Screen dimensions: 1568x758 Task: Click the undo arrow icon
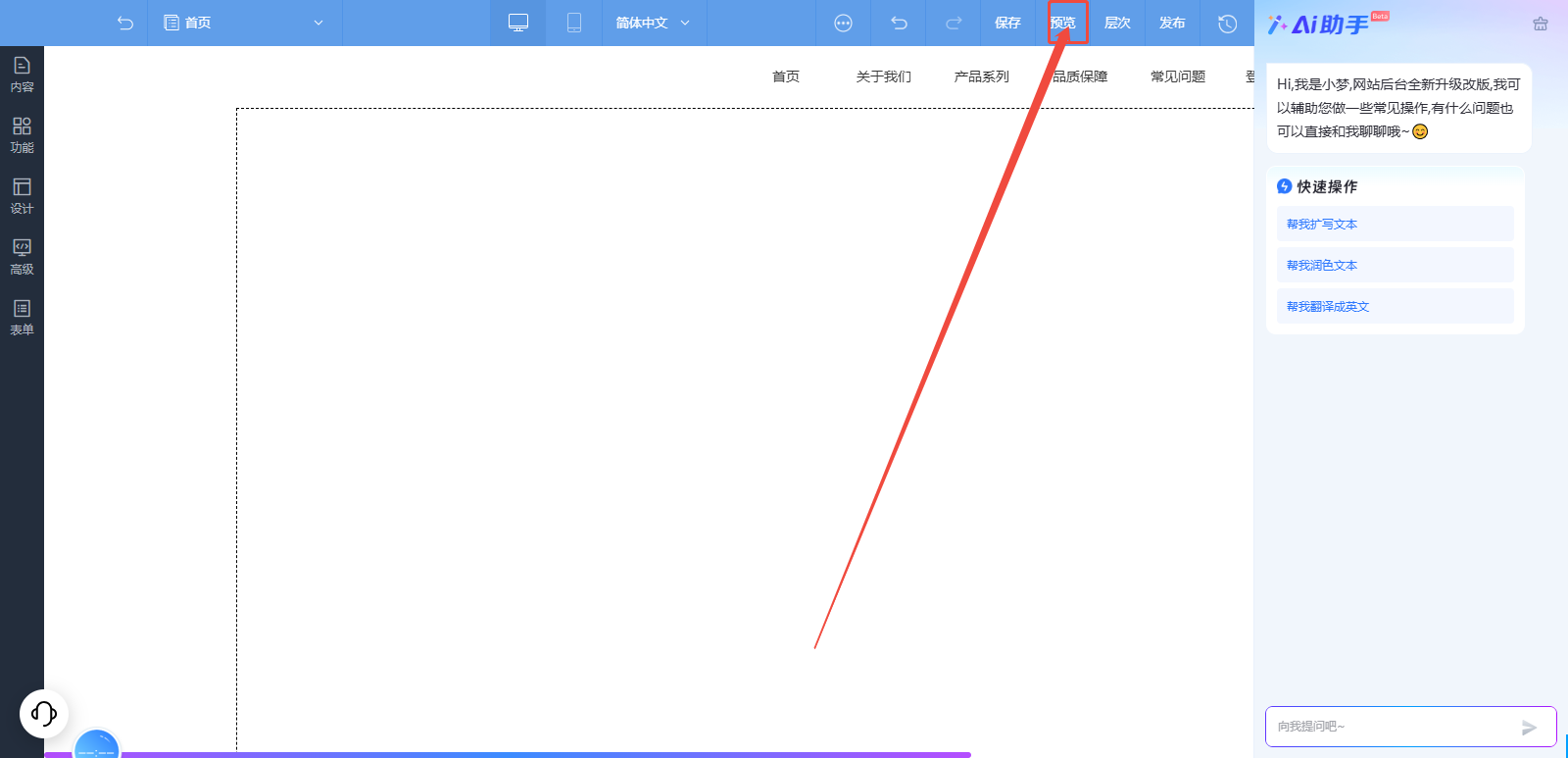click(x=899, y=23)
